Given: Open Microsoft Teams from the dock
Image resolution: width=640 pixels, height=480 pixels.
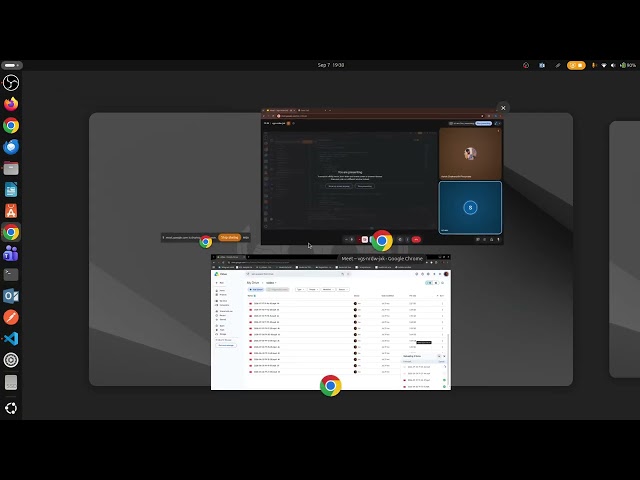Looking at the screenshot, I should pyautogui.click(x=11, y=253).
